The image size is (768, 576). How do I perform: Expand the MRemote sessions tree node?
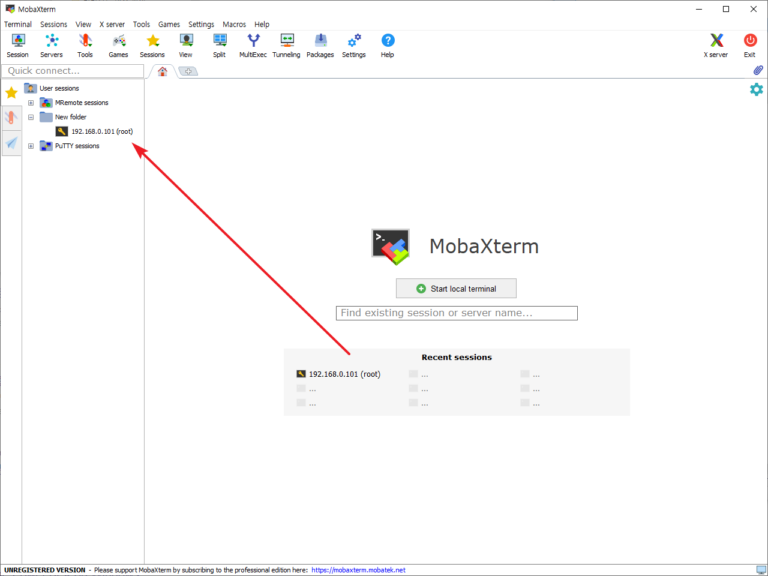(x=31, y=103)
